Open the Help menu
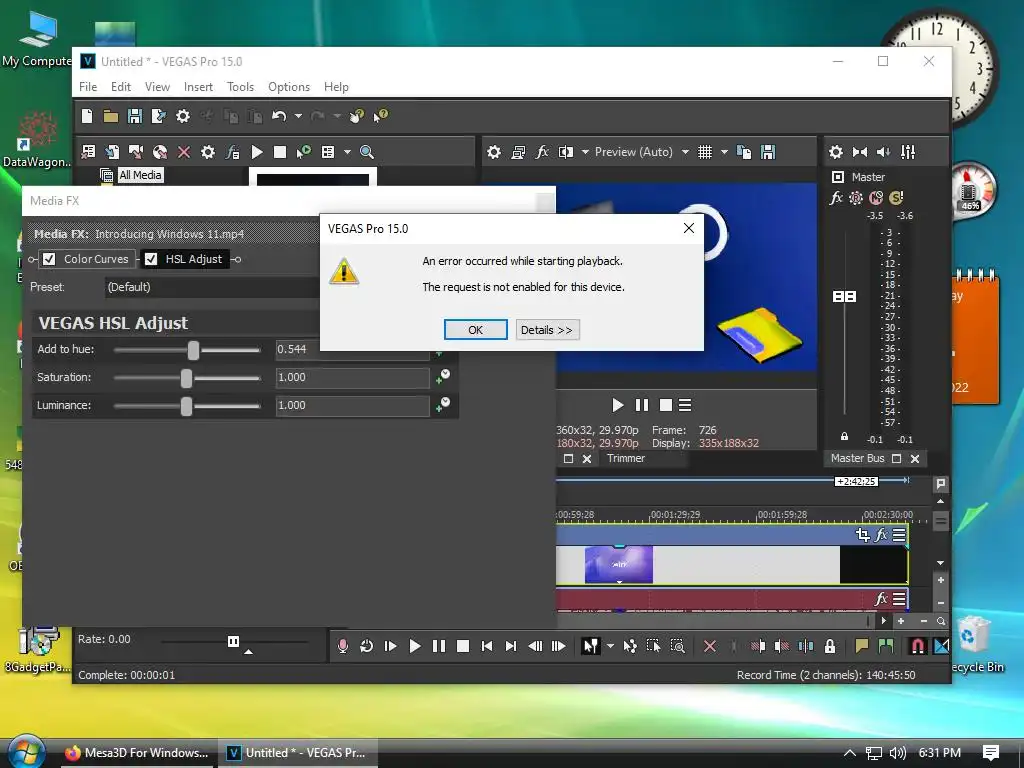1024x768 pixels. [x=336, y=87]
